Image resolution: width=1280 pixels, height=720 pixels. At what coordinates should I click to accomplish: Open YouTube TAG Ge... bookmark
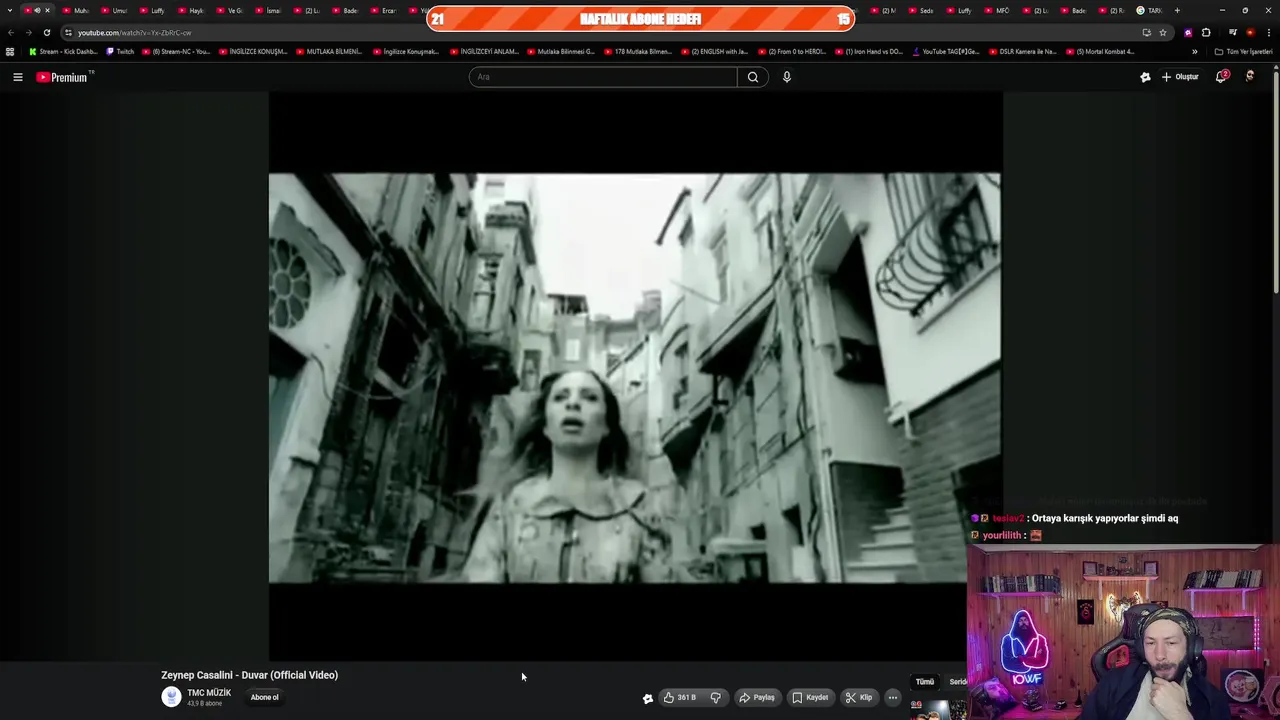(x=946, y=52)
